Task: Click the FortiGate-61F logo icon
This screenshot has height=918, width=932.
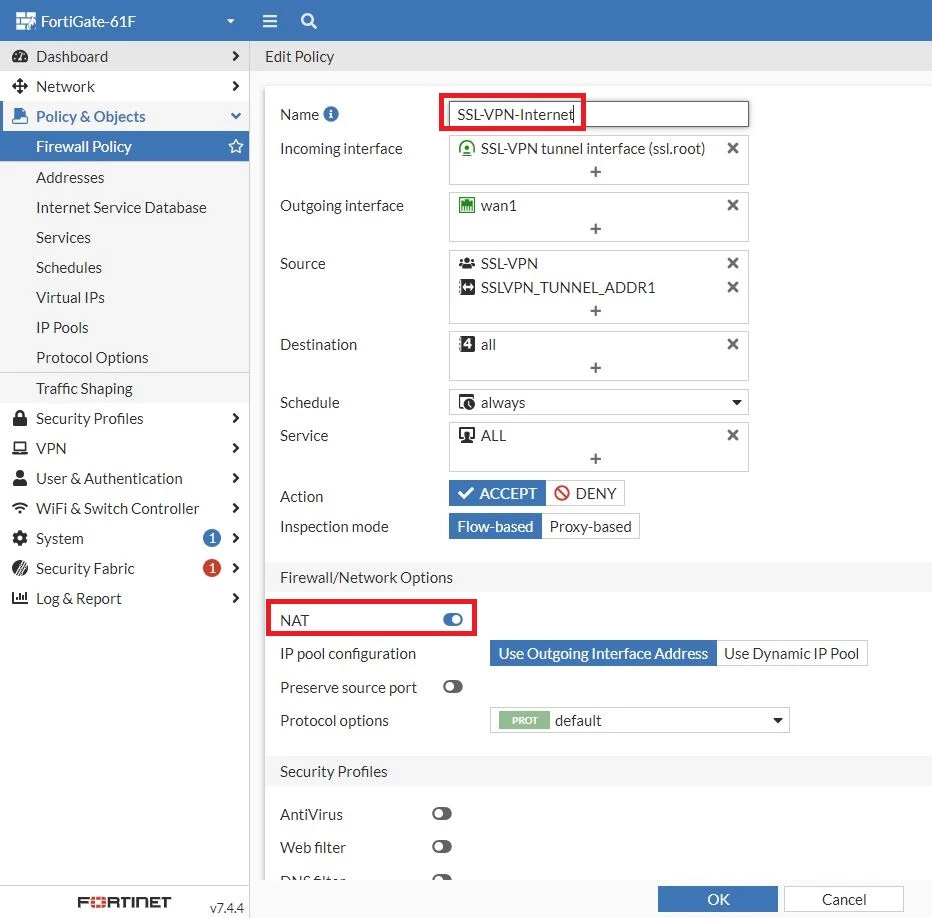Action: [26, 21]
